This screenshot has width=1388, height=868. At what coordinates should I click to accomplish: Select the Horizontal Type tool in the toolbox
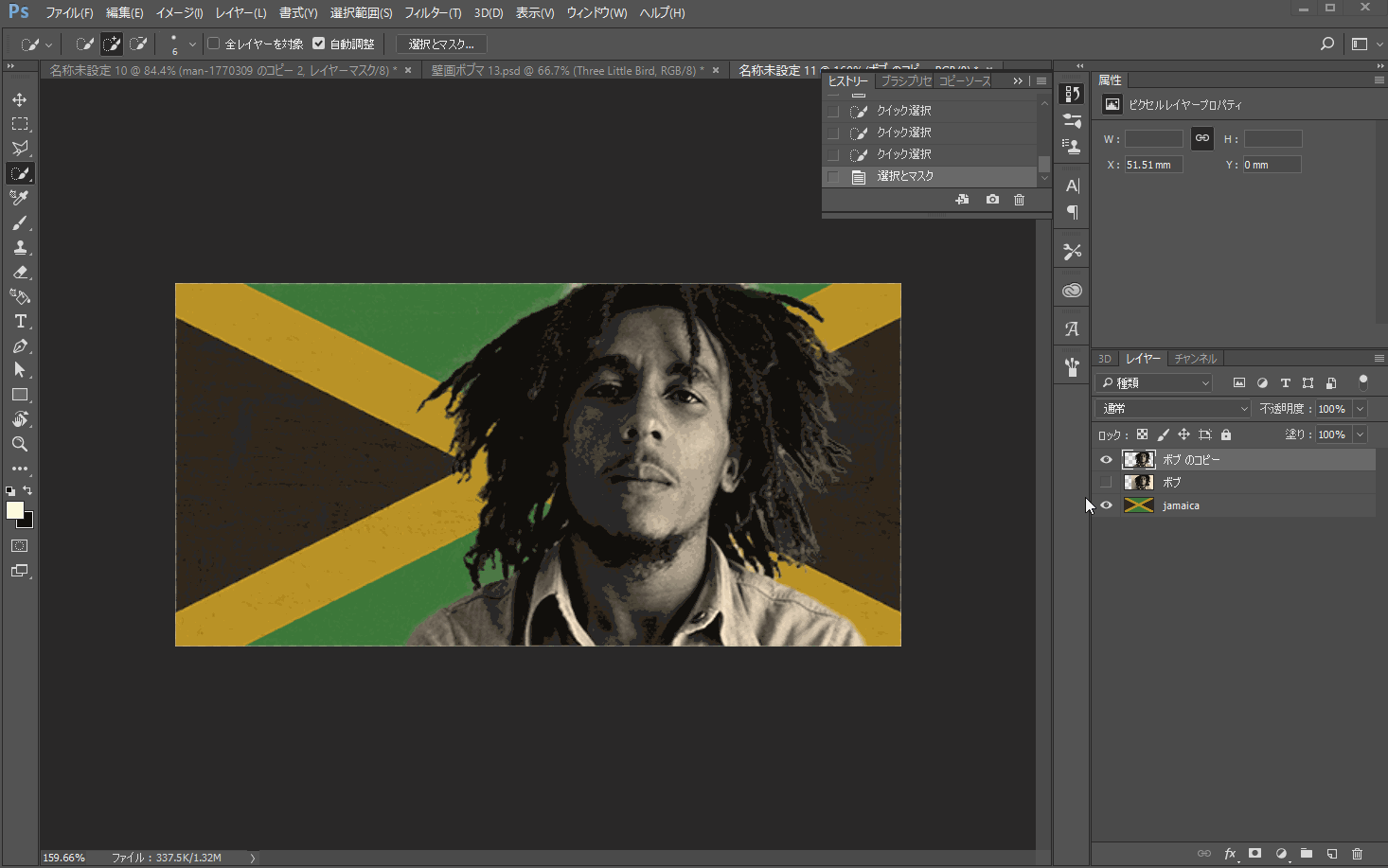[20, 321]
